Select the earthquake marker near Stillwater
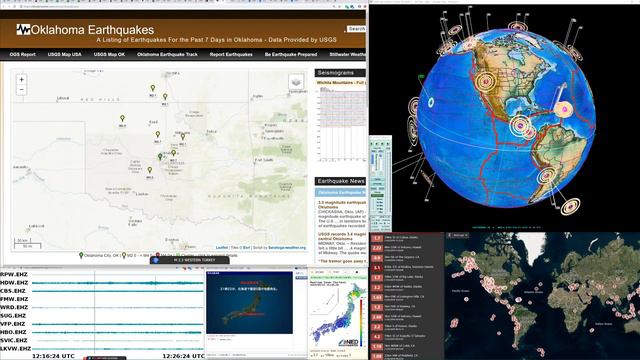Image resolution: width=640 pixels, height=360 pixels. pyautogui.click(x=183, y=137)
